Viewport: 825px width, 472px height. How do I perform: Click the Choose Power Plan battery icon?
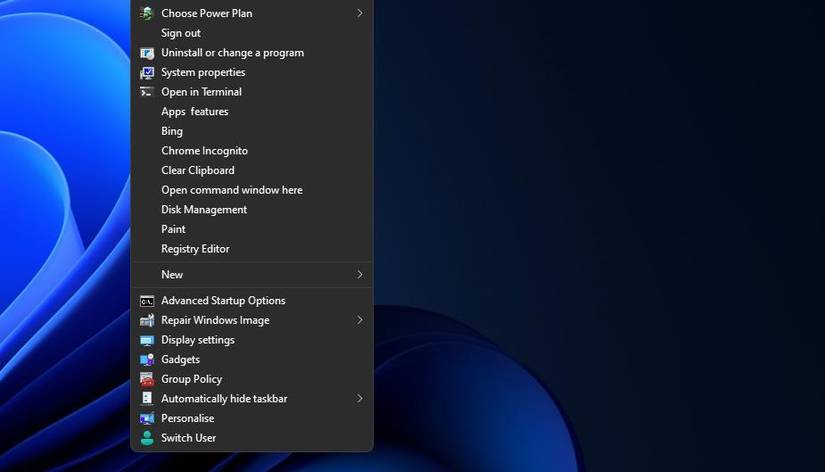pos(147,13)
